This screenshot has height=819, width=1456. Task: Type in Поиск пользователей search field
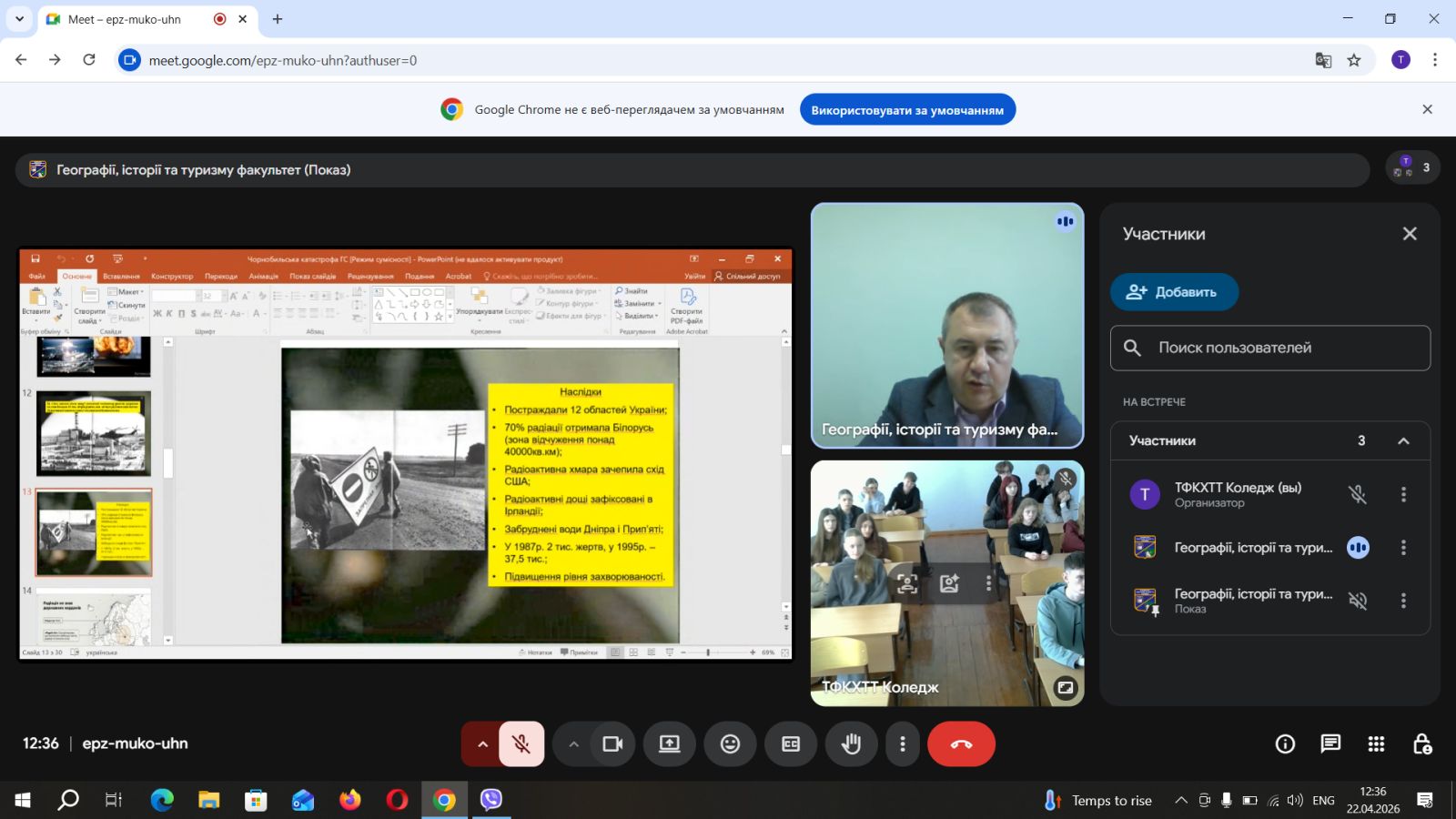click(x=1283, y=348)
